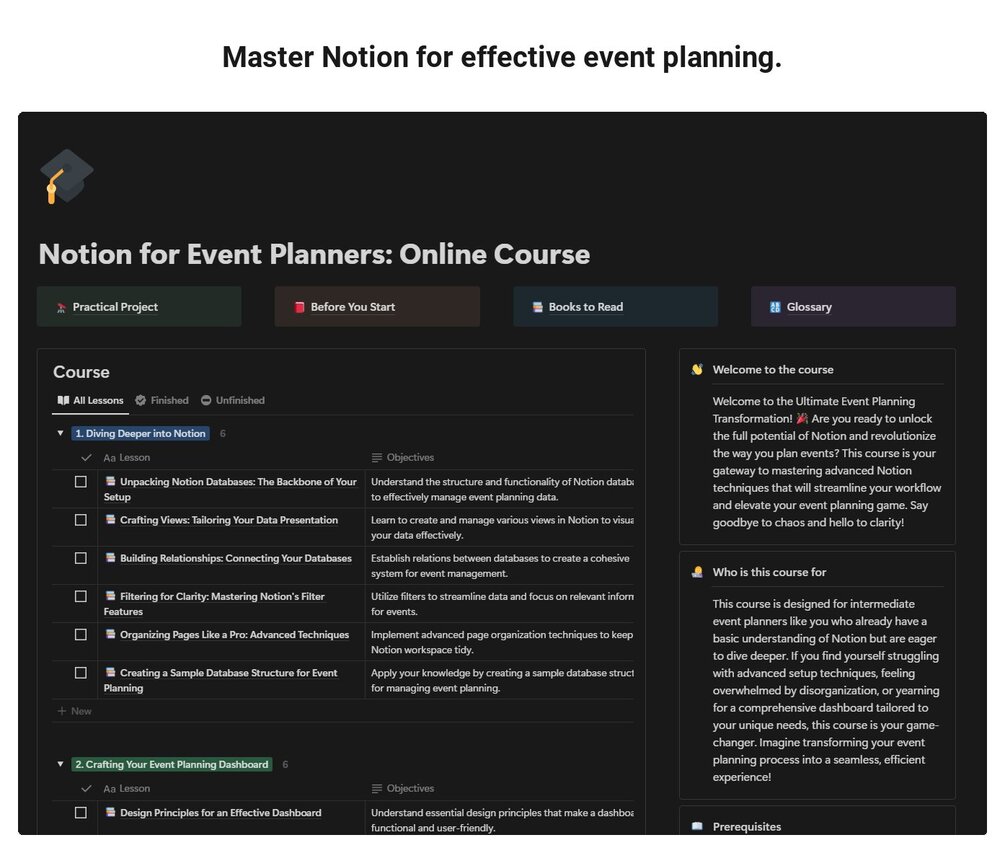1005x853 pixels.
Task: Click books icon beside Building Relationships lesson
Action: [110, 558]
